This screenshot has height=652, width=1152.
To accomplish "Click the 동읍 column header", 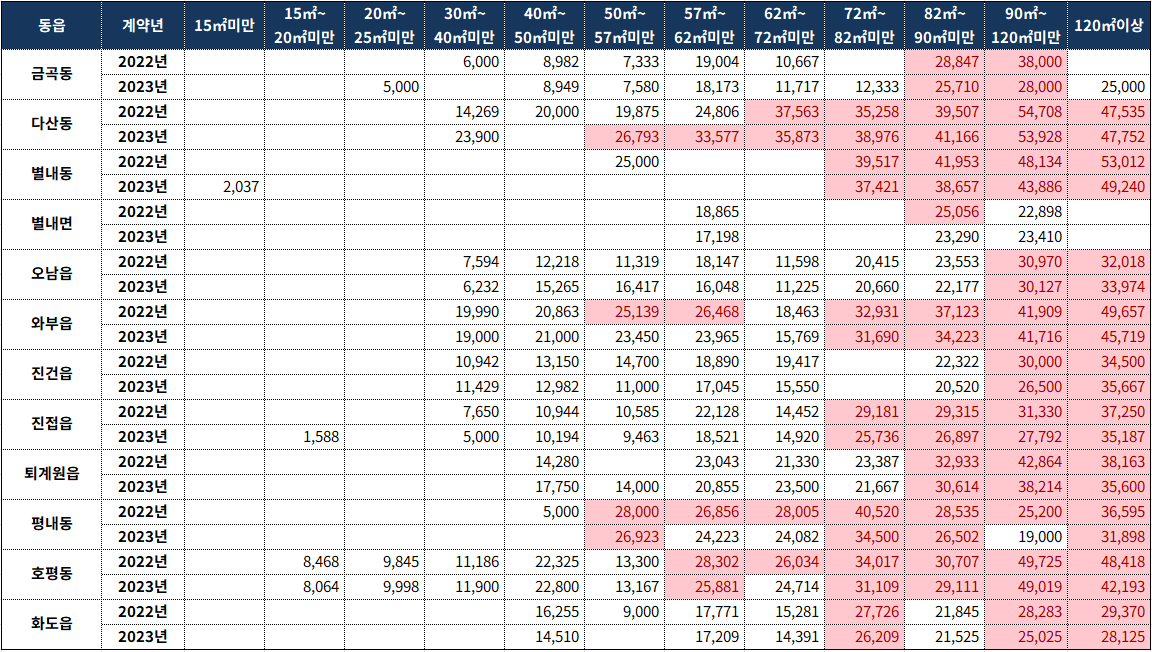I will click(x=51, y=26).
